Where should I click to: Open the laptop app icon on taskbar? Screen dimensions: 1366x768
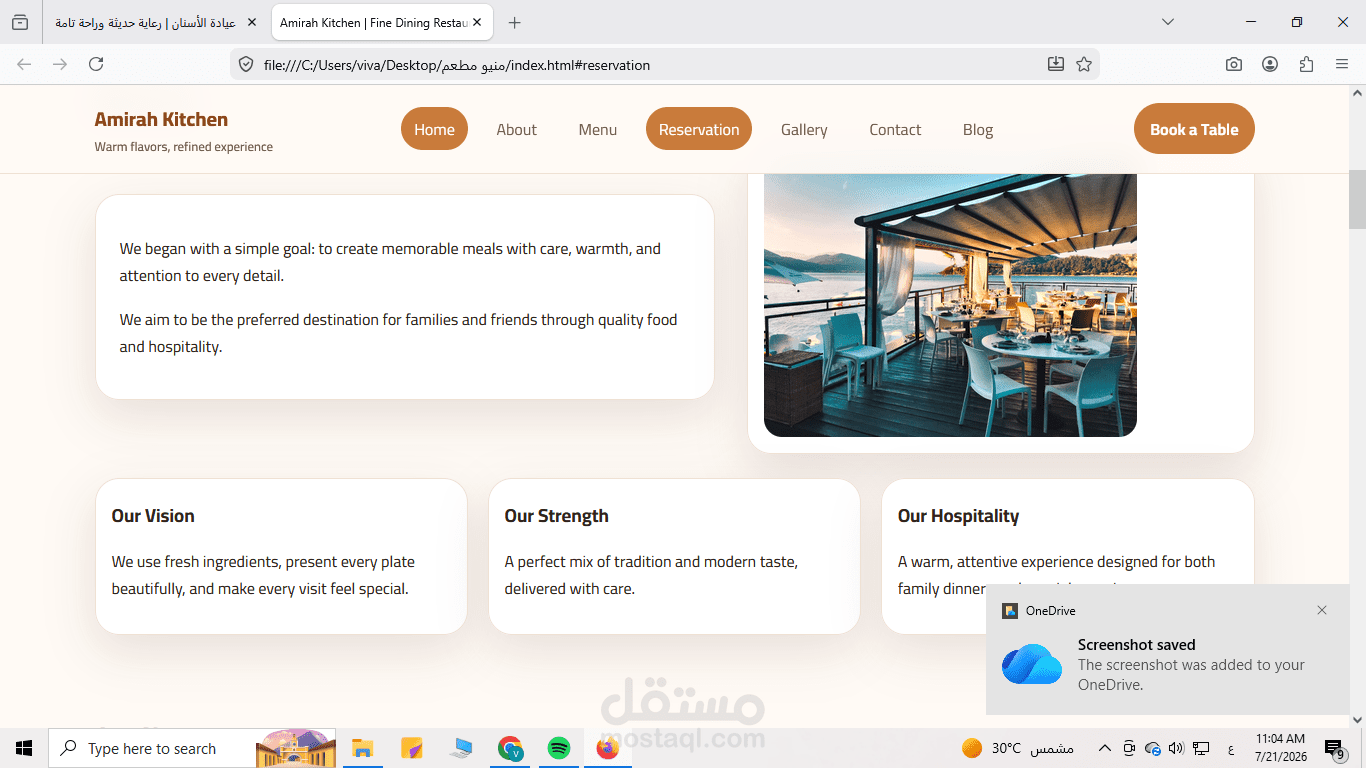(x=461, y=748)
